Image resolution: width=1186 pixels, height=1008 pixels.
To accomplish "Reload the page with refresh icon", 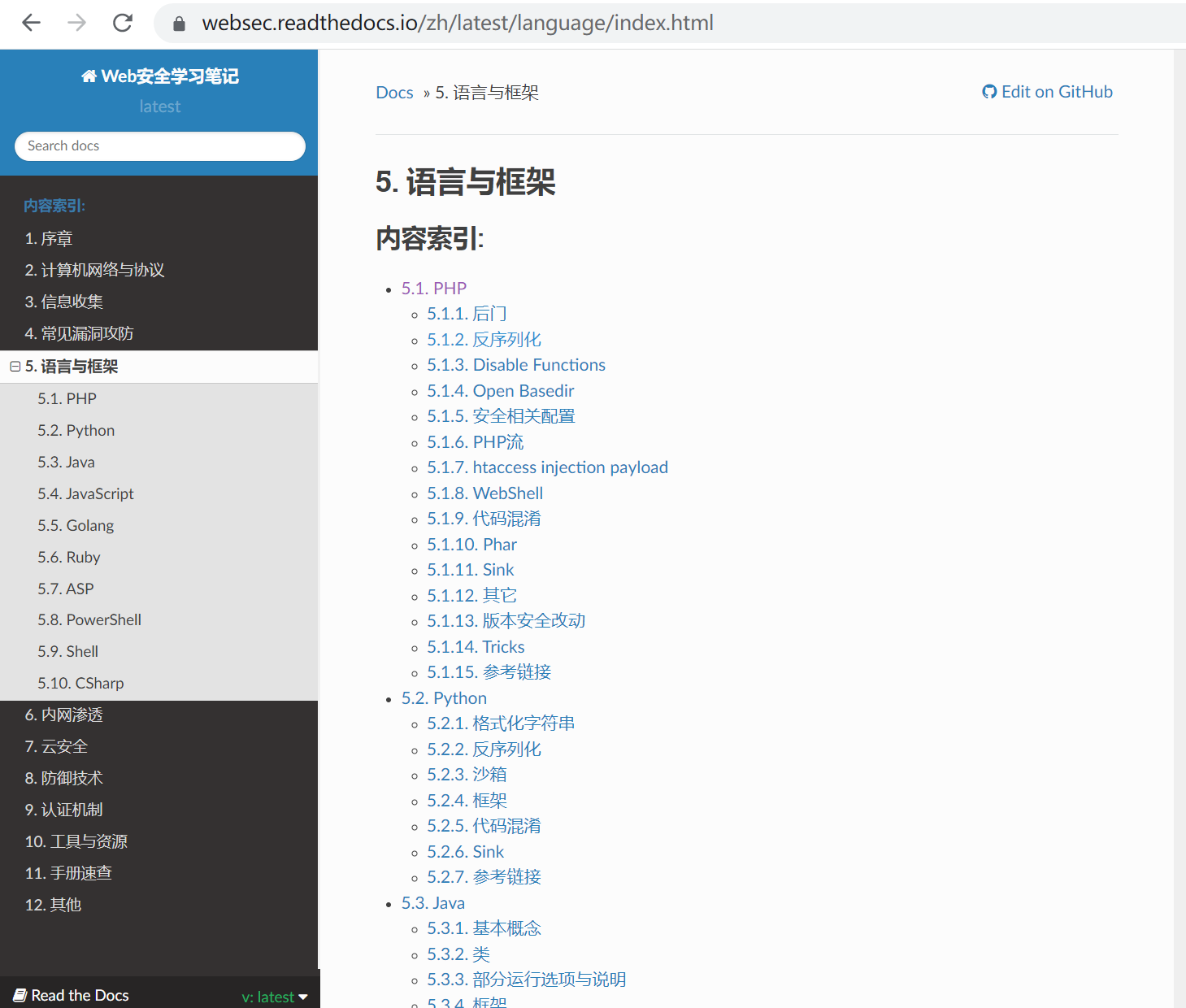I will 123,23.
